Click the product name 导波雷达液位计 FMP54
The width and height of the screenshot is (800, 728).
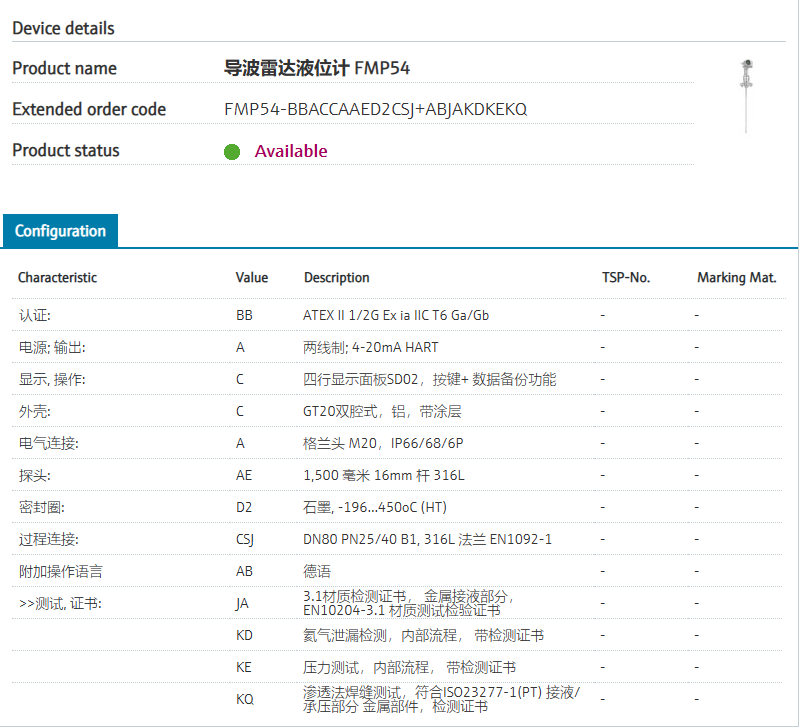pyautogui.click(x=317, y=69)
